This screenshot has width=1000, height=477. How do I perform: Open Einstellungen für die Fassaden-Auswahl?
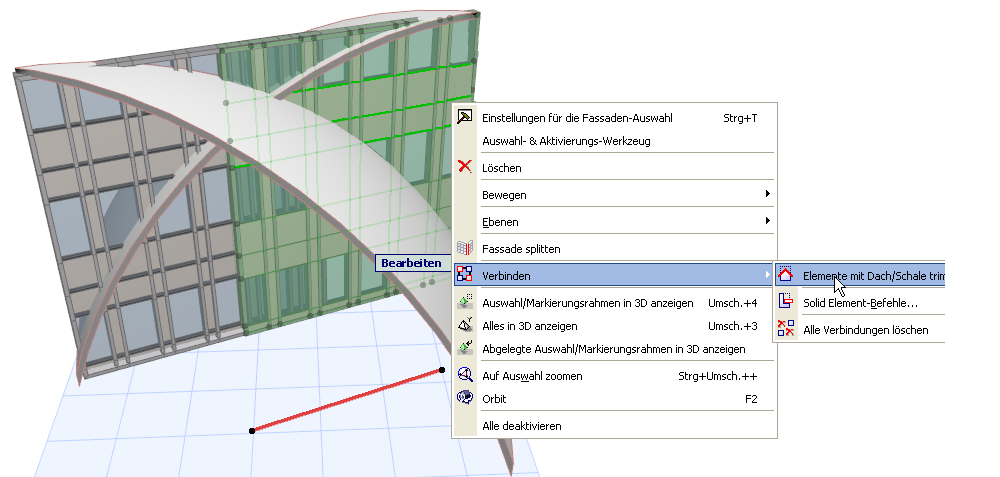[614, 117]
